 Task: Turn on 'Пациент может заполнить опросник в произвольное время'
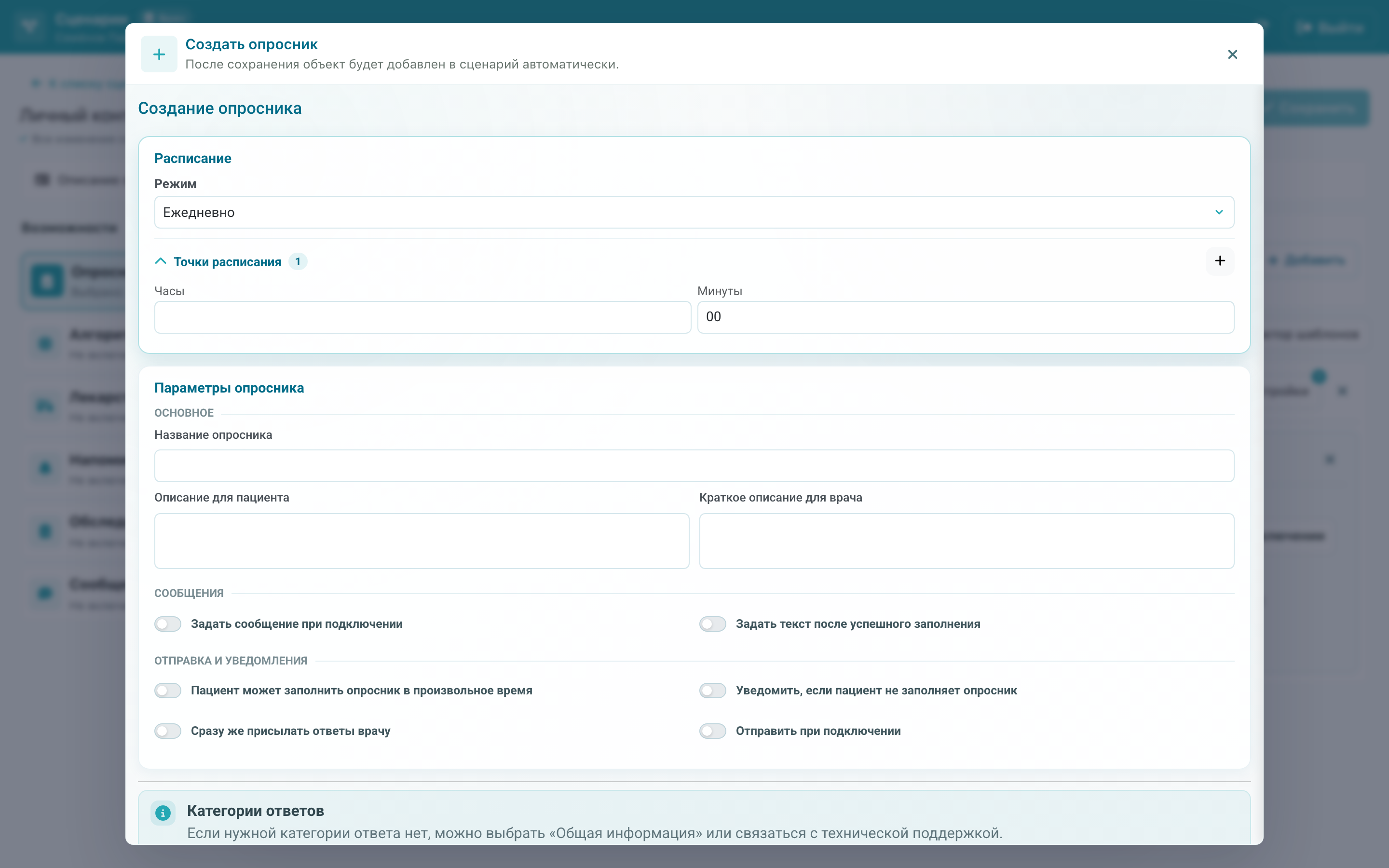168,691
